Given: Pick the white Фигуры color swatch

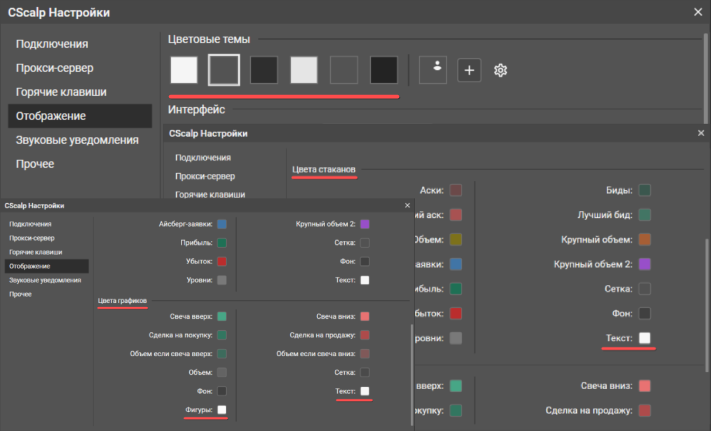Looking at the screenshot, I should (x=222, y=410).
